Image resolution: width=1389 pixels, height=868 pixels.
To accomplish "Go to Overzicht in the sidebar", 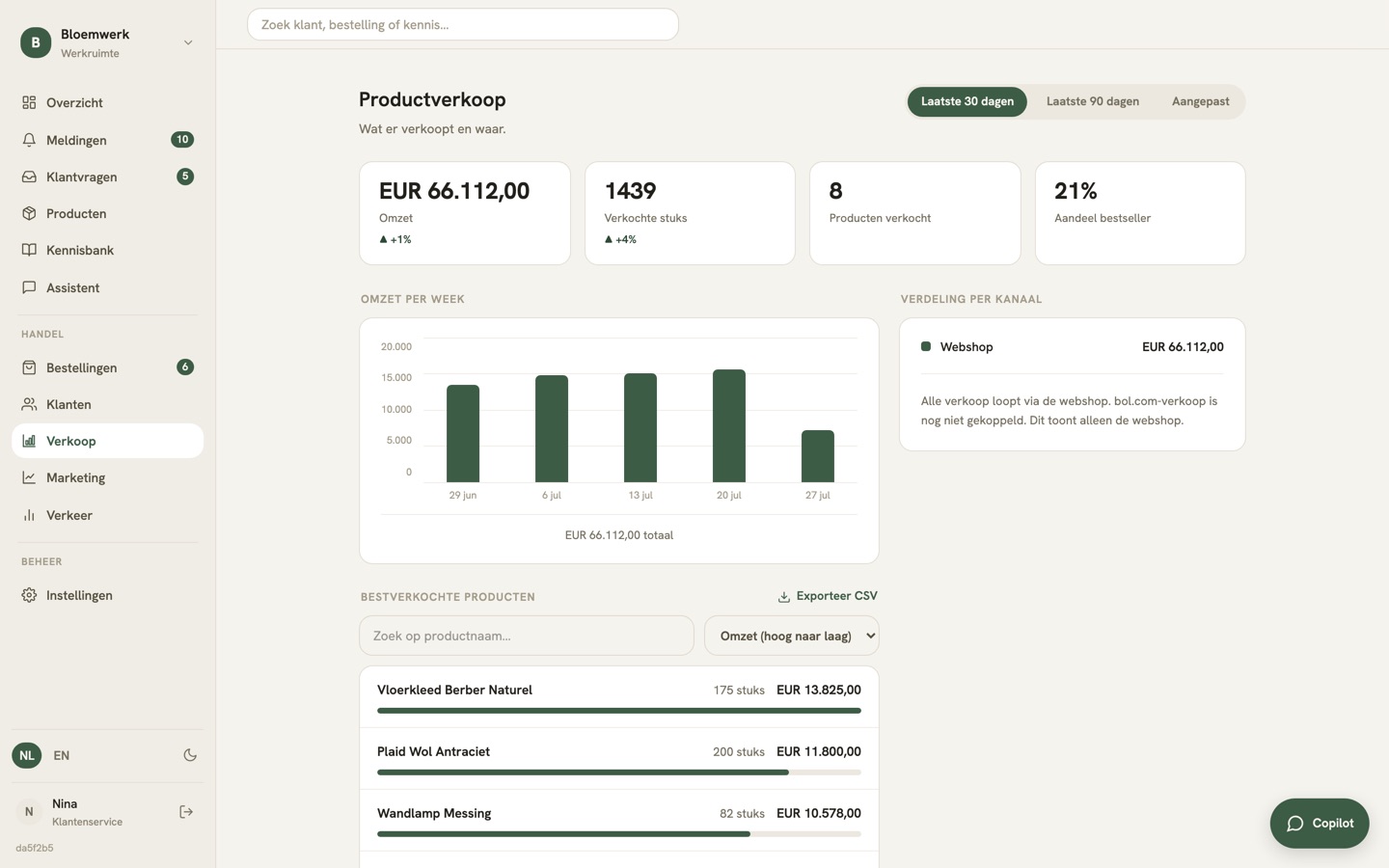I will pyautogui.click(x=108, y=102).
